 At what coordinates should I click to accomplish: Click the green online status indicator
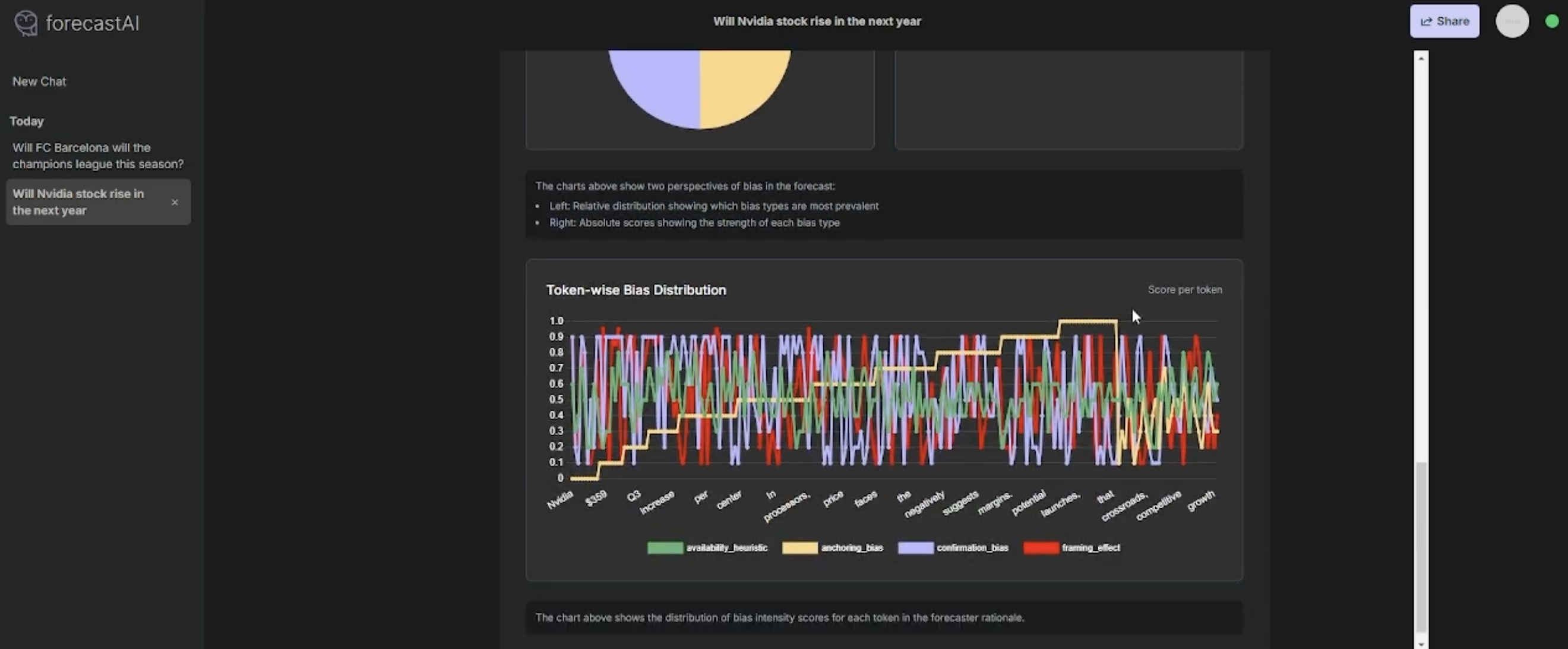coord(1551,21)
